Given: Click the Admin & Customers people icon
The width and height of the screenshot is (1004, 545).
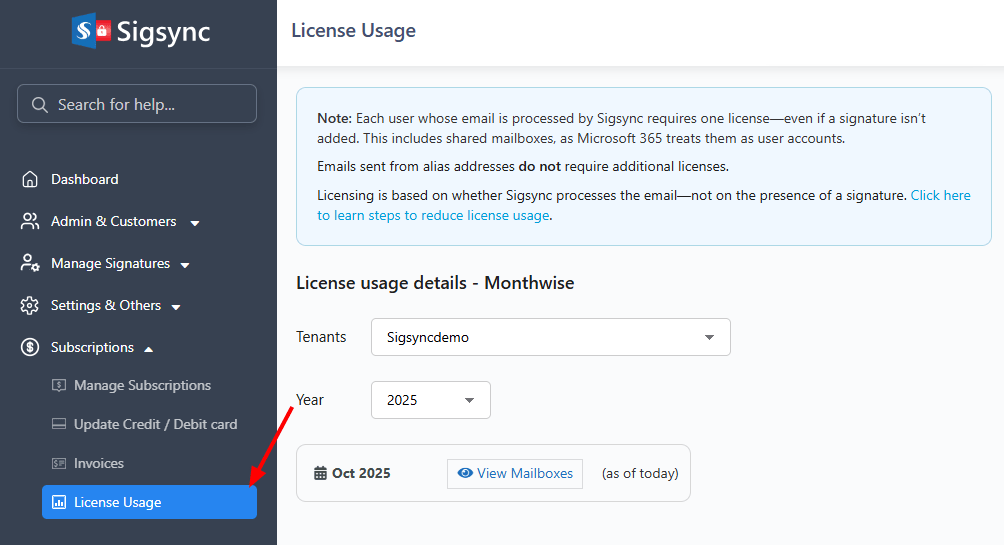Looking at the screenshot, I should pyautogui.click(x=30, y=222).
